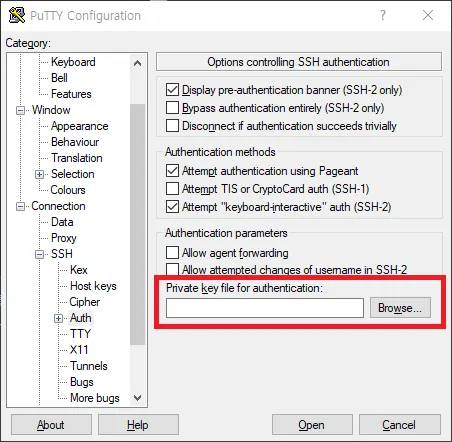The image size is (452, 442).
Task: Click the question mark help icon
Action: point(383,15)
